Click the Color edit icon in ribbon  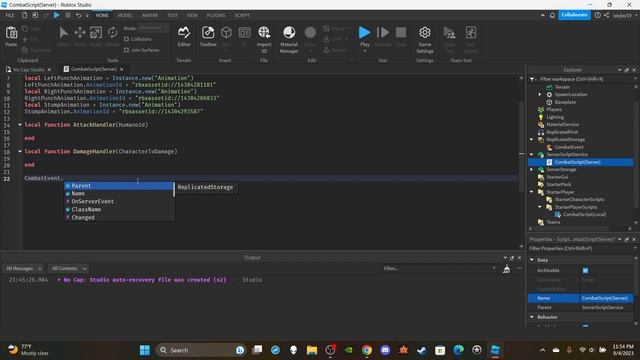point(310,33)
